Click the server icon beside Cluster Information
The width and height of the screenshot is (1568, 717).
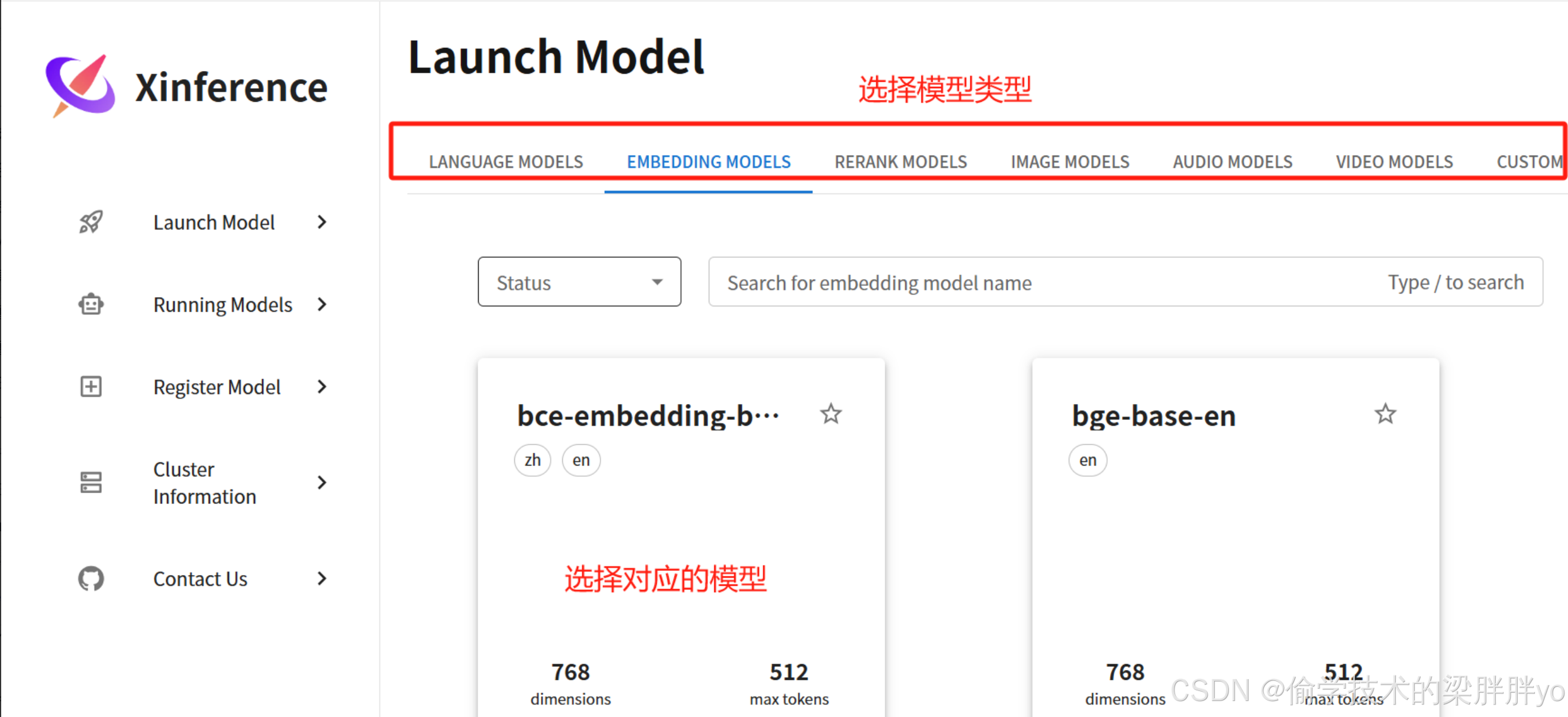point(91,483)
